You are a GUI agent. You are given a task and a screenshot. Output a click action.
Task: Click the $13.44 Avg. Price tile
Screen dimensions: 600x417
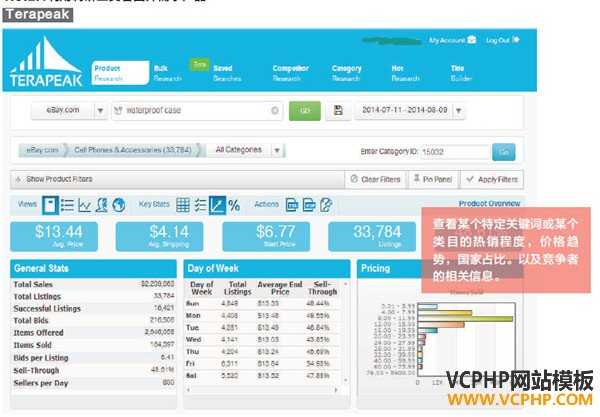point(54,236)
